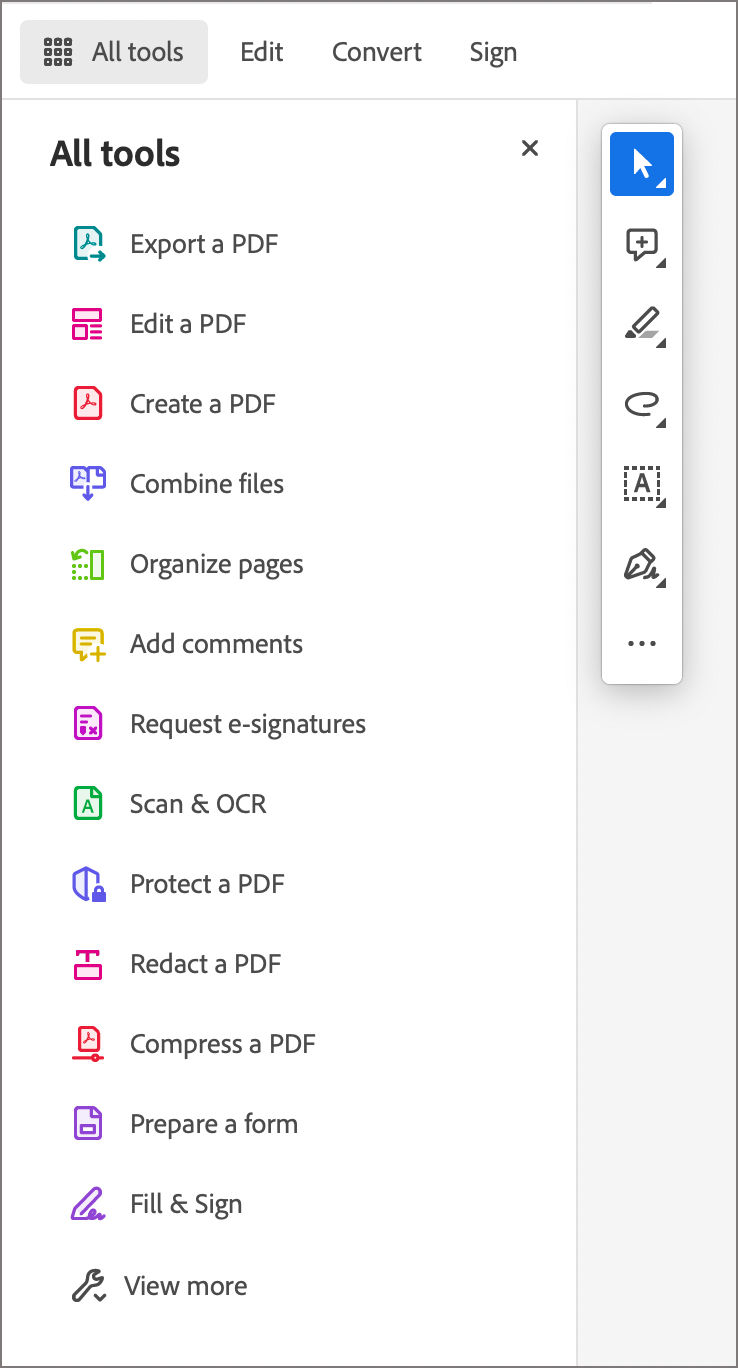
Task: Activate the selection arrow tool
Action: pyautogui.click(x=641, y=163)
